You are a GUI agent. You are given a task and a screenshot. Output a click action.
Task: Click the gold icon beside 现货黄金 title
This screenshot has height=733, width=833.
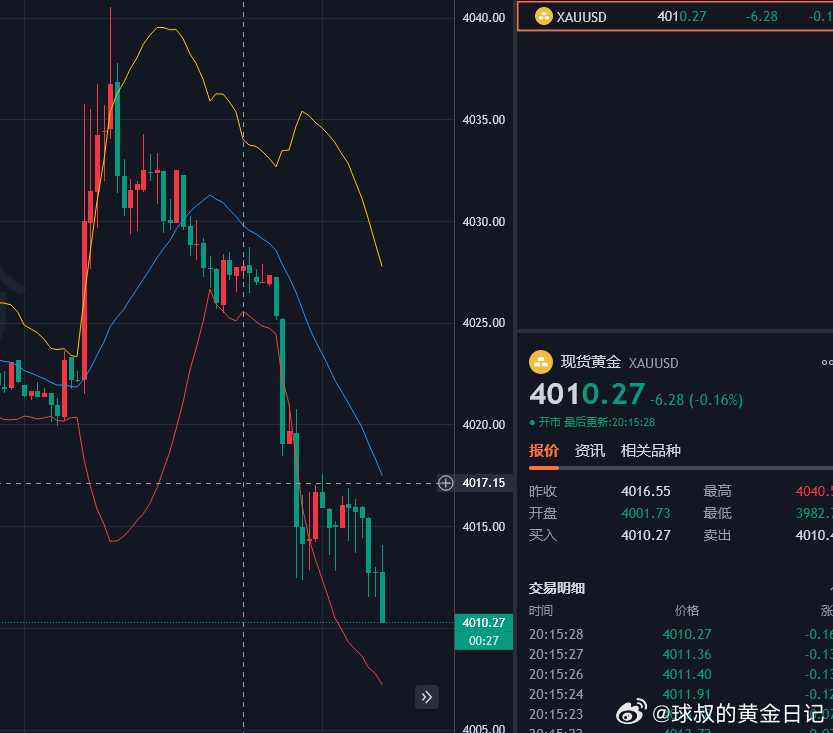[541, 362]
